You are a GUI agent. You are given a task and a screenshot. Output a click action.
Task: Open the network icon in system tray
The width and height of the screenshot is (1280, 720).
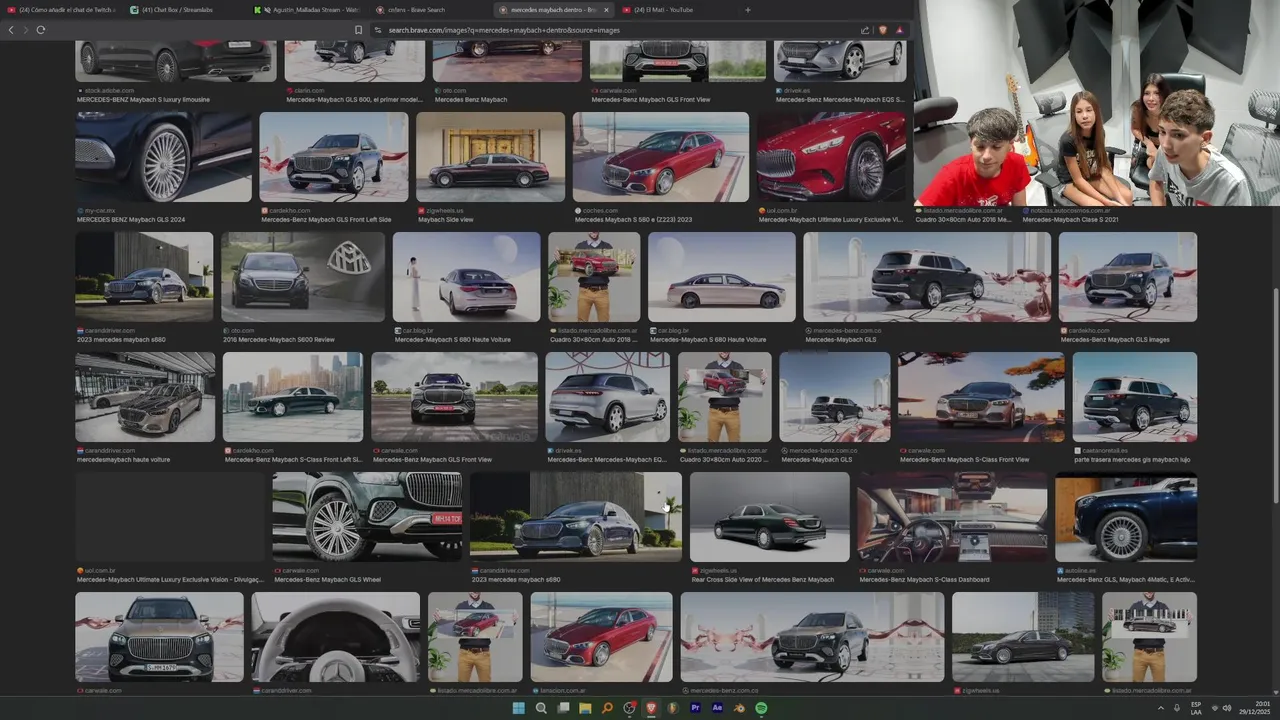(1214, 708)
